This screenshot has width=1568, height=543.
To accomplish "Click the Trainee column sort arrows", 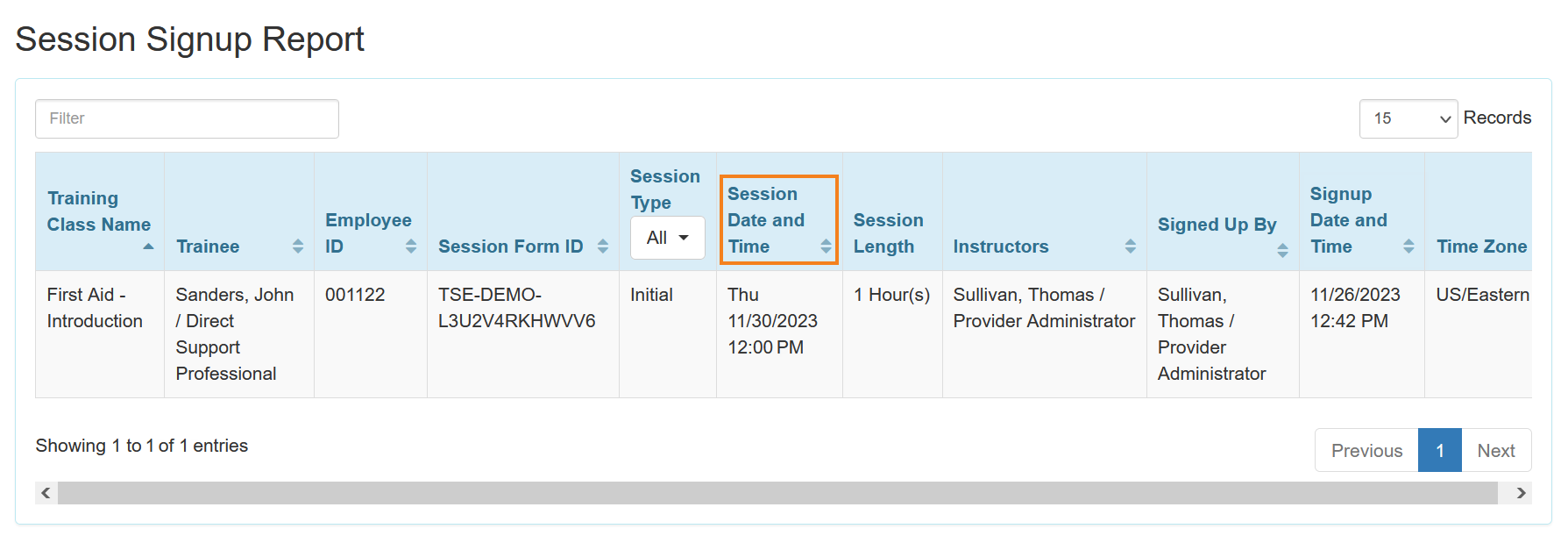I will [298, 246].
